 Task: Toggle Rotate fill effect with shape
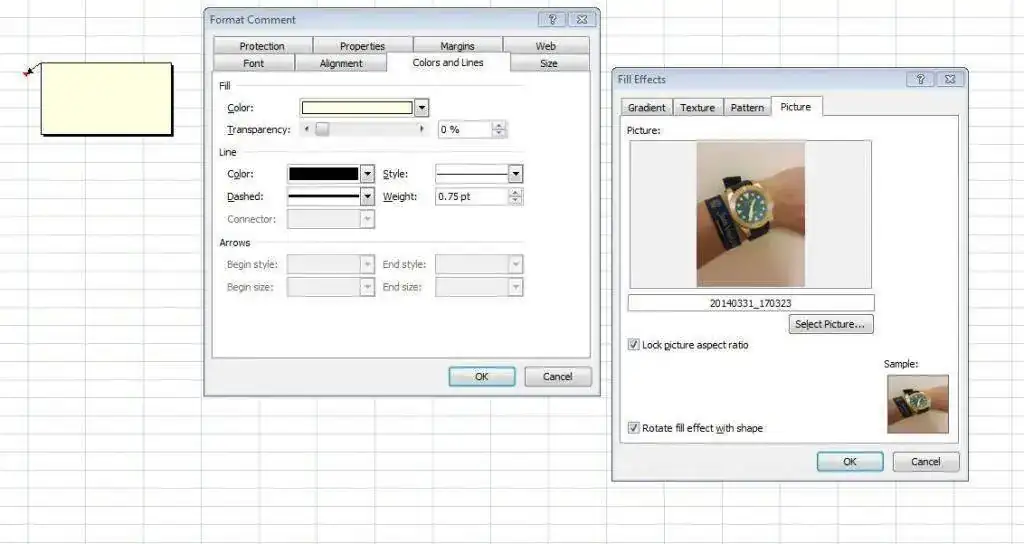point(633,428)
